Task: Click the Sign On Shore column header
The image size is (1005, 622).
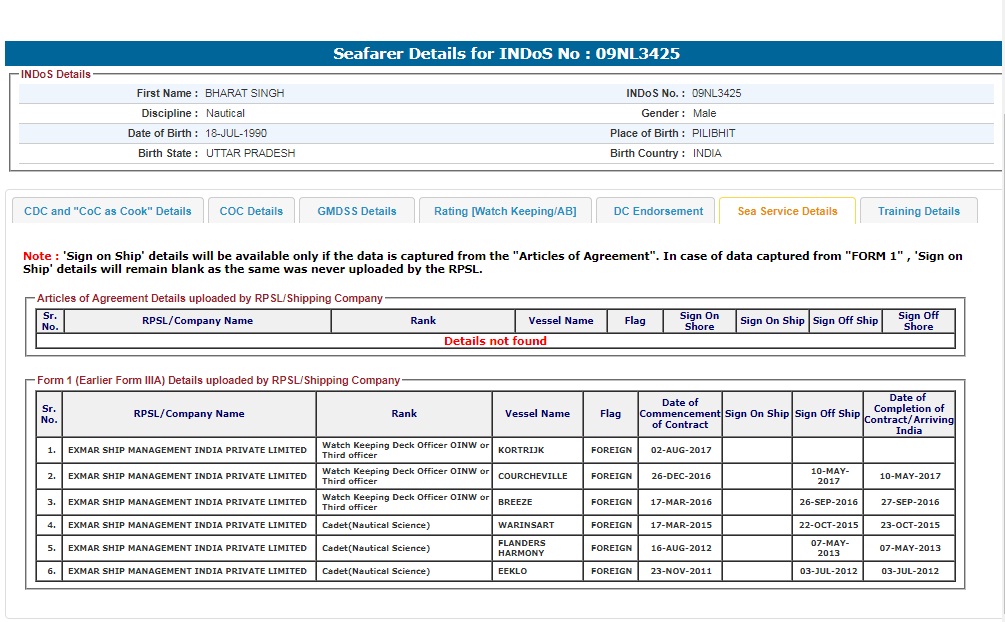Action: click(699, 321)
